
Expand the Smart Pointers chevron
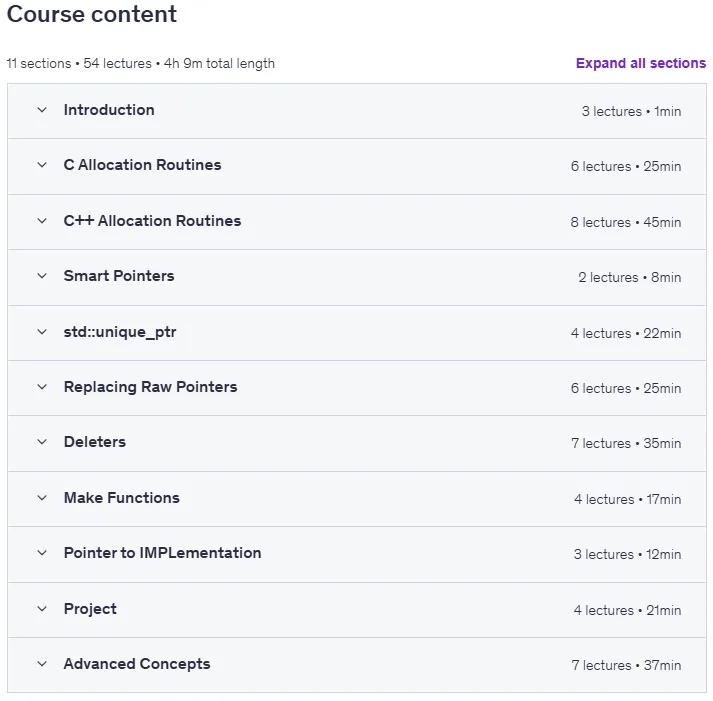click(x=42, y=276)
